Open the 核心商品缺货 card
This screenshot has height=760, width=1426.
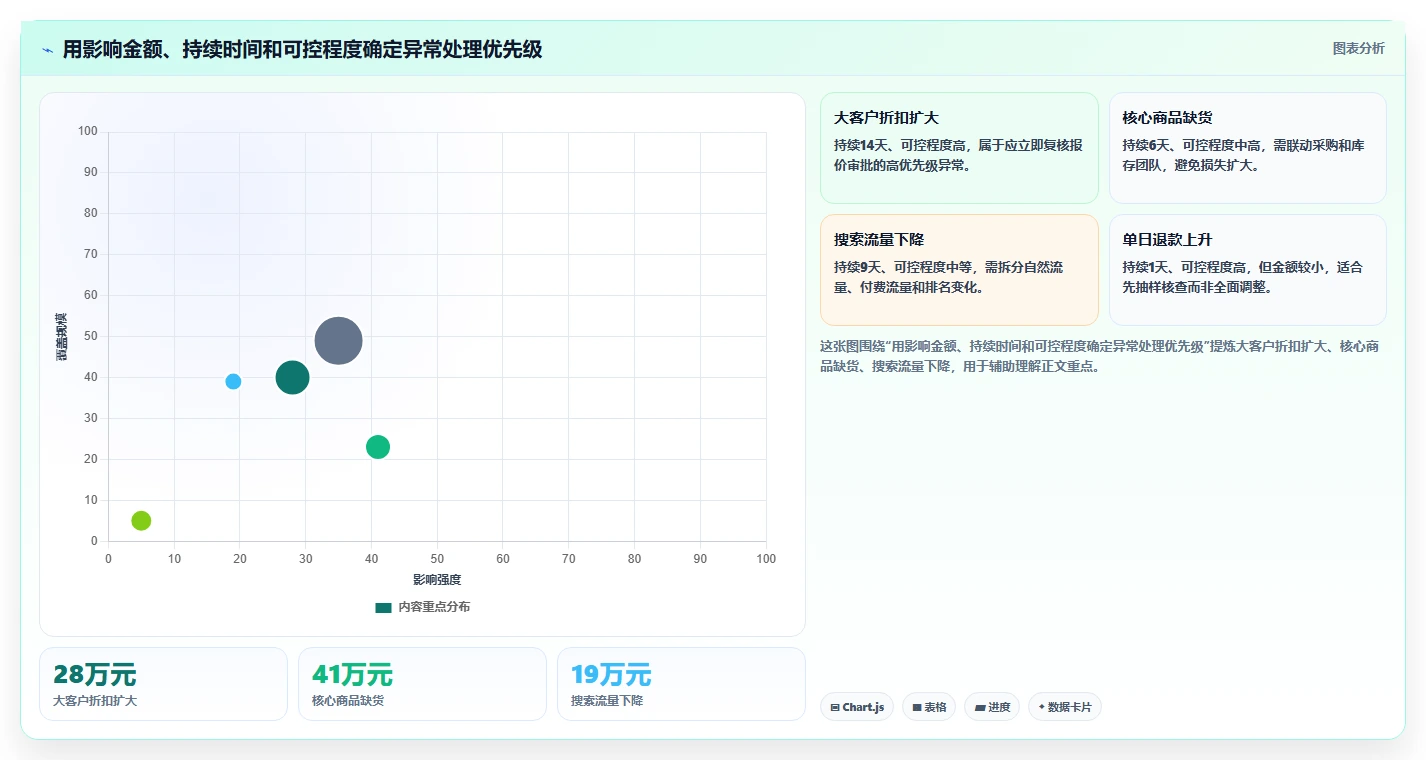click(1247, 148)
